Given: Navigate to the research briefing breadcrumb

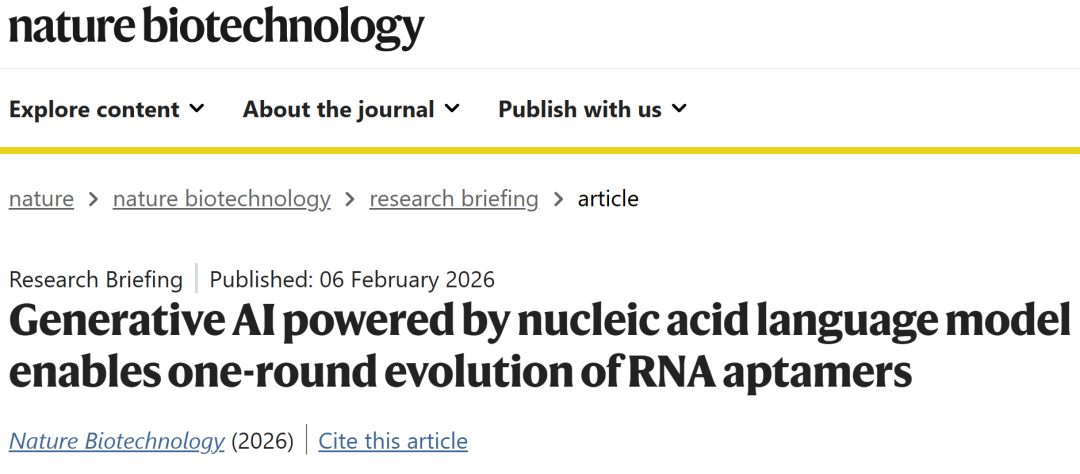Looking at the screenshot, I should click(453, 199).
